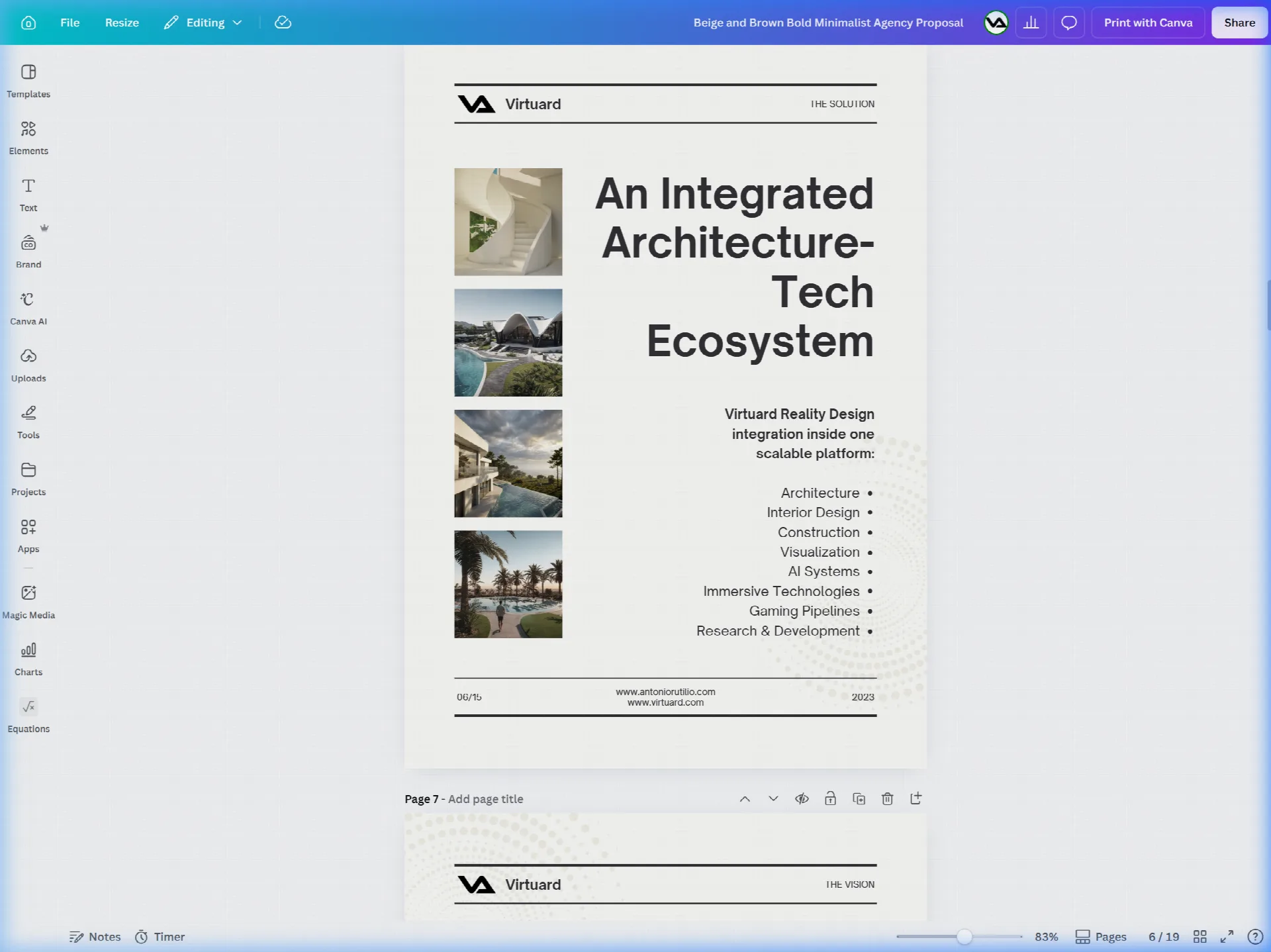Click the Share button
Screen dimensions: 1271x952
[x=1239, y=23]
